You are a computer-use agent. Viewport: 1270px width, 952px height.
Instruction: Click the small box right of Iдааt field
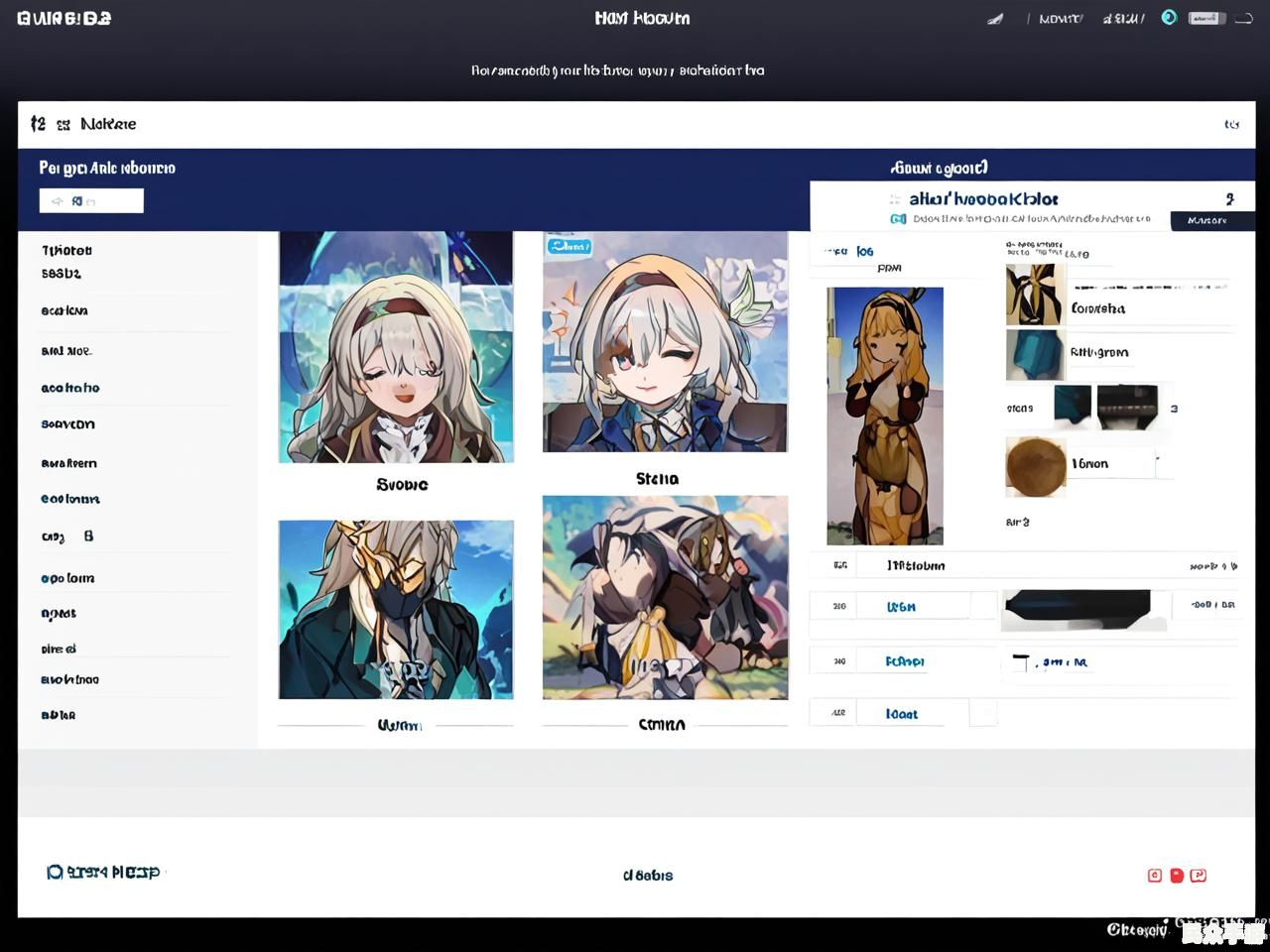pos(982,713)
